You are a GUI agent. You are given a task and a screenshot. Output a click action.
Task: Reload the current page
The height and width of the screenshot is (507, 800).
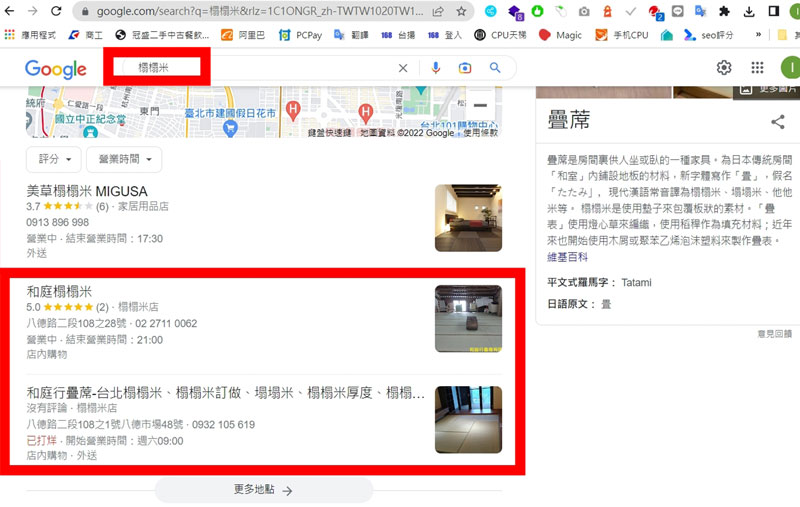coord(56,11)
